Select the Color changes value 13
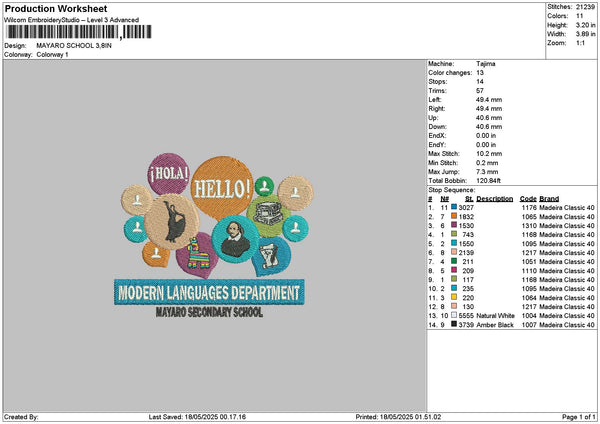Viewport: 600px width, 424px height. [480, 73]
